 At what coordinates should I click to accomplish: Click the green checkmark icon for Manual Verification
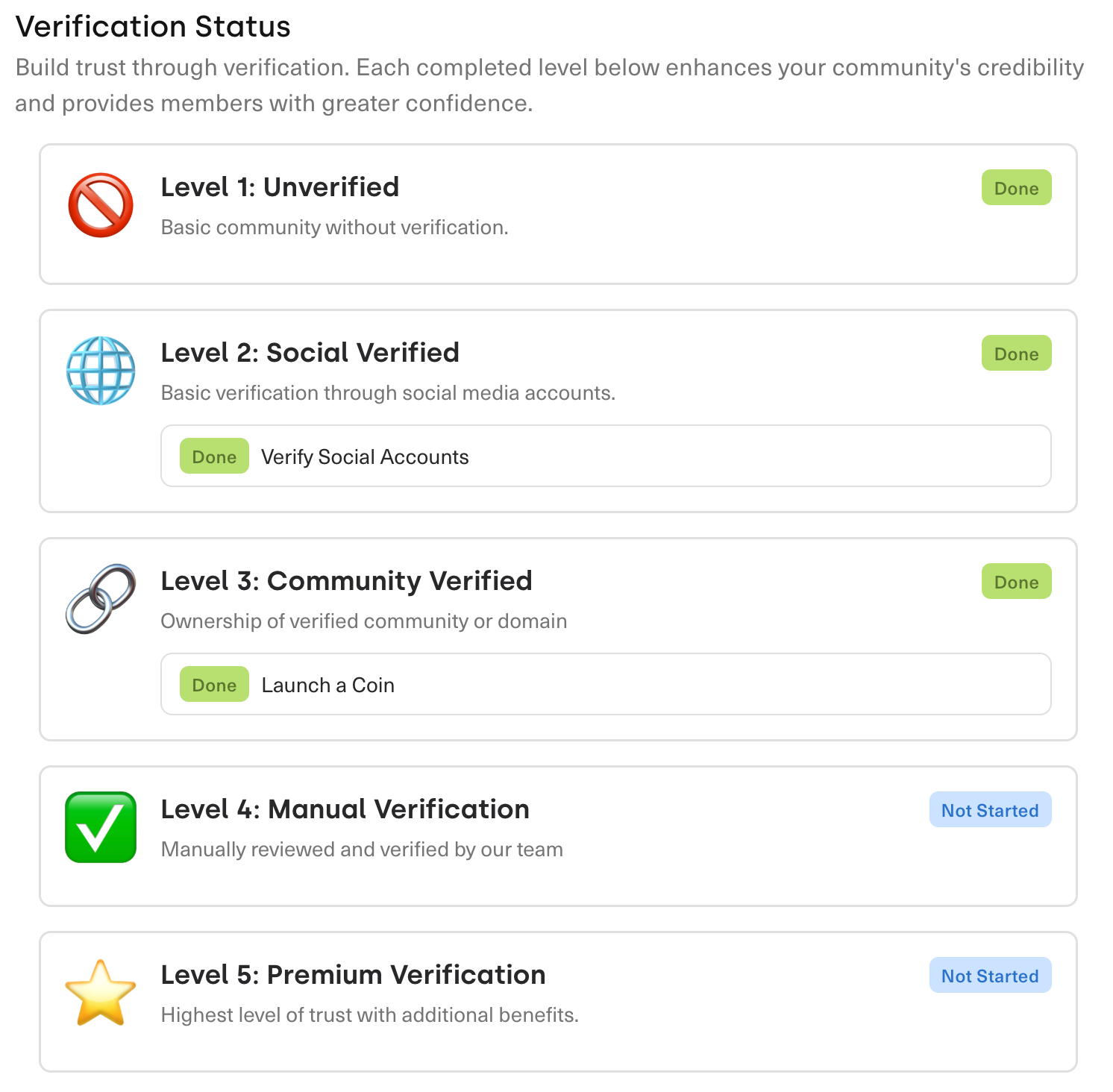[101, 827]
